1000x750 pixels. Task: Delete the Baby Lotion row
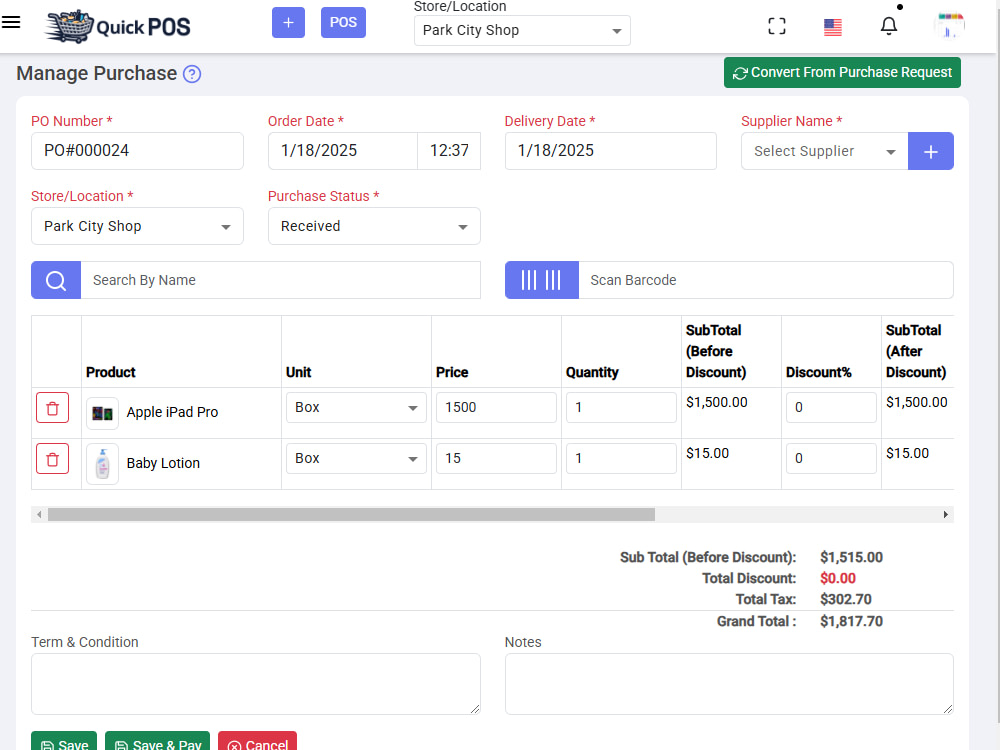[x=52, y=459]
